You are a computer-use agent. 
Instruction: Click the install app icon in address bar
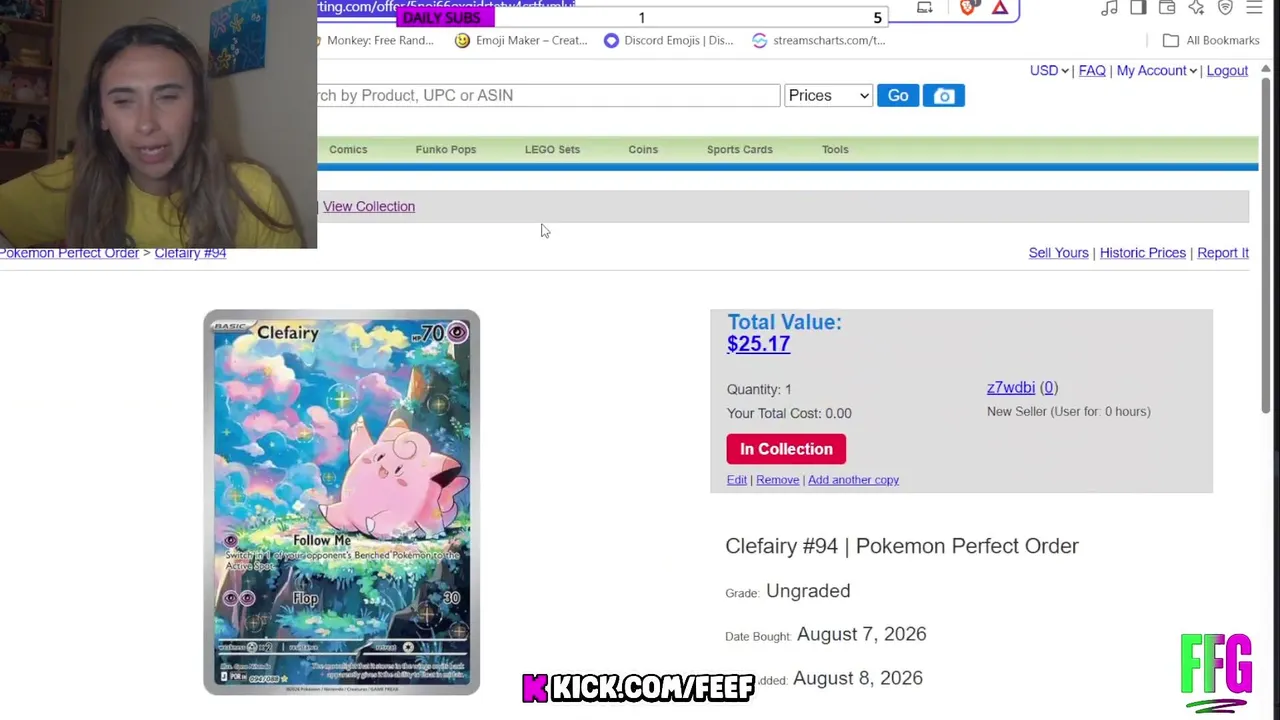(925, 8)
